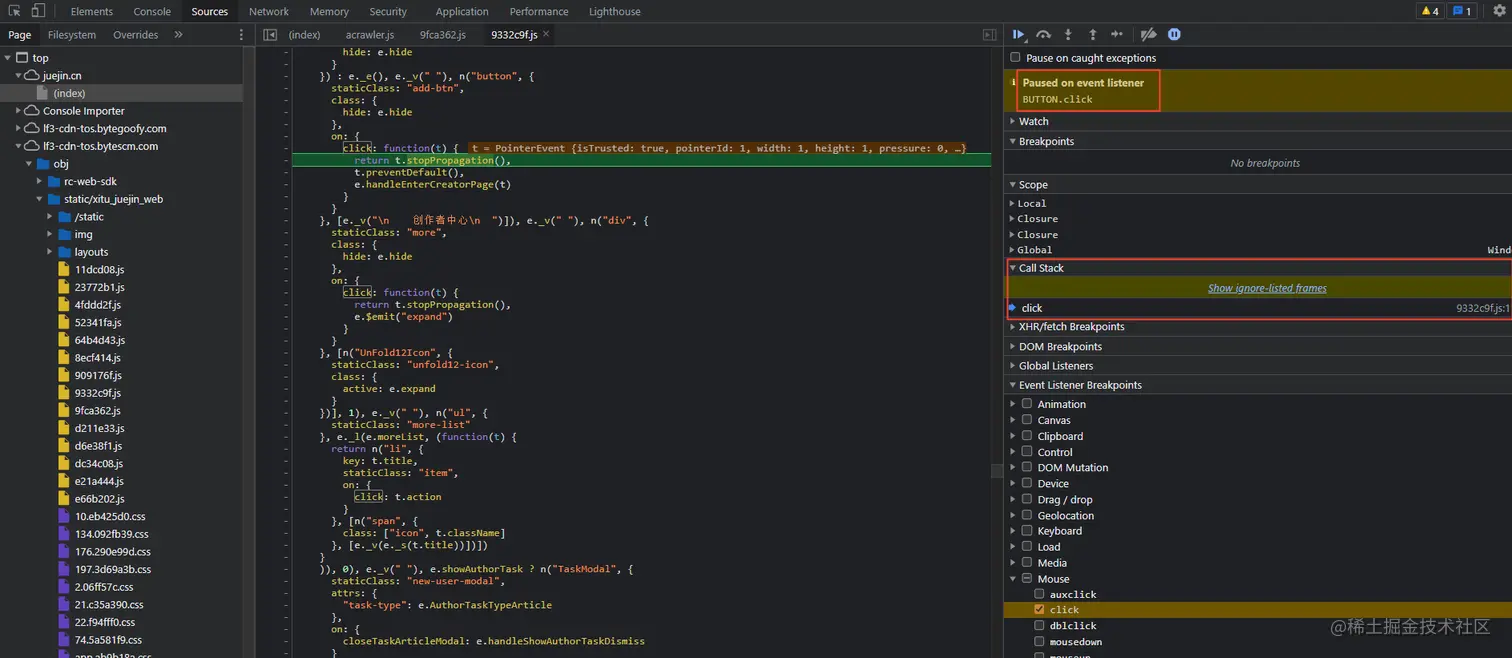Expand the Keyboard event listener category
Screen dimensions: 1512x658
1013,531
